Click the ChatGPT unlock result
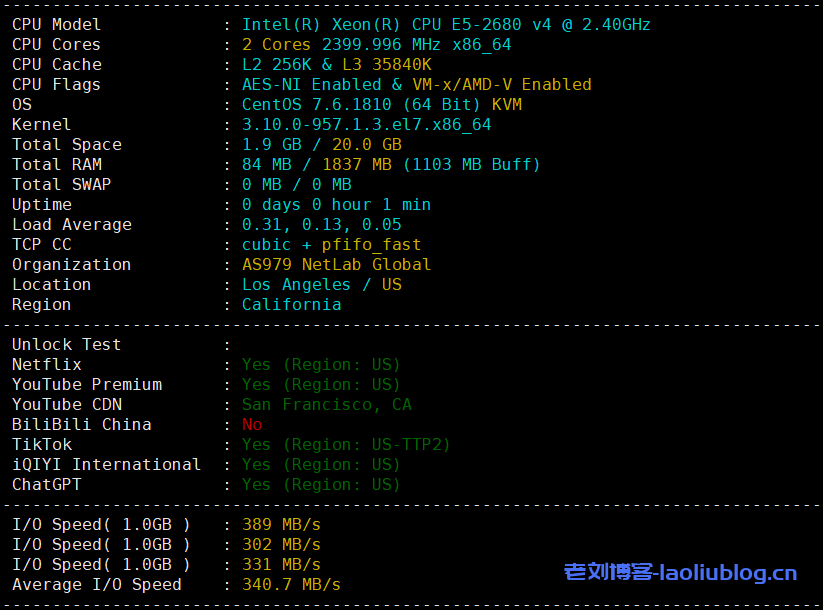The height and width of the screenshot is (610, 823). (x=320, y=484)
